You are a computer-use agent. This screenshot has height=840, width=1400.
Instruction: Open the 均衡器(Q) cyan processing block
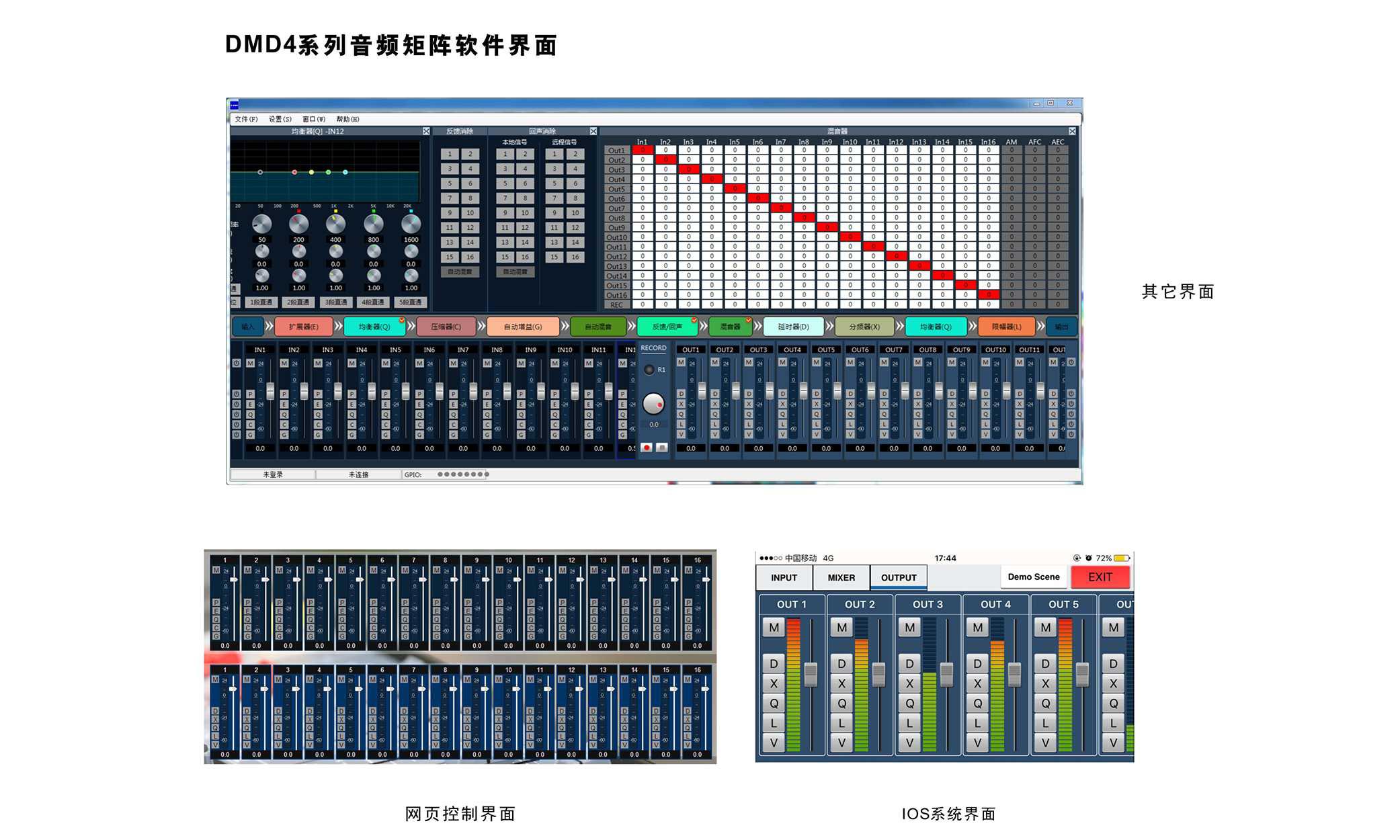(374, 327)
